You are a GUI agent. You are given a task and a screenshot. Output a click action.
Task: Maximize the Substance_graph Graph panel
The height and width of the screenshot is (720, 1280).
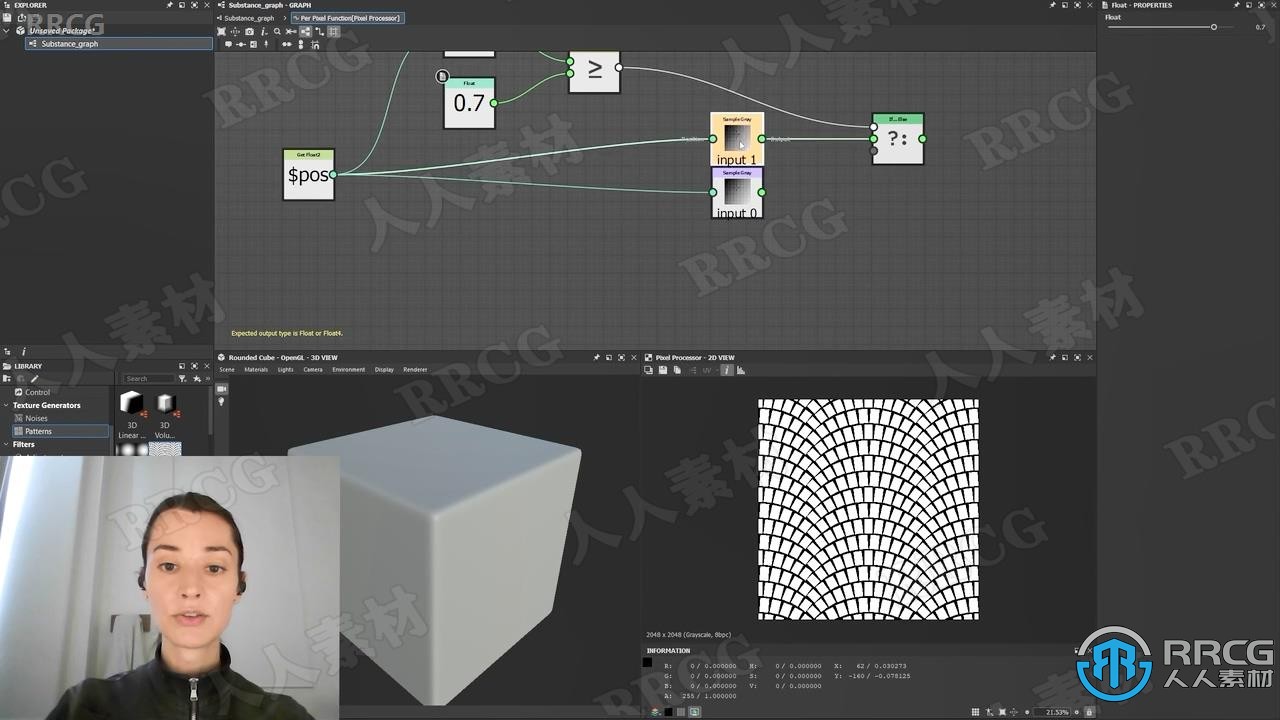(1077, 5)
